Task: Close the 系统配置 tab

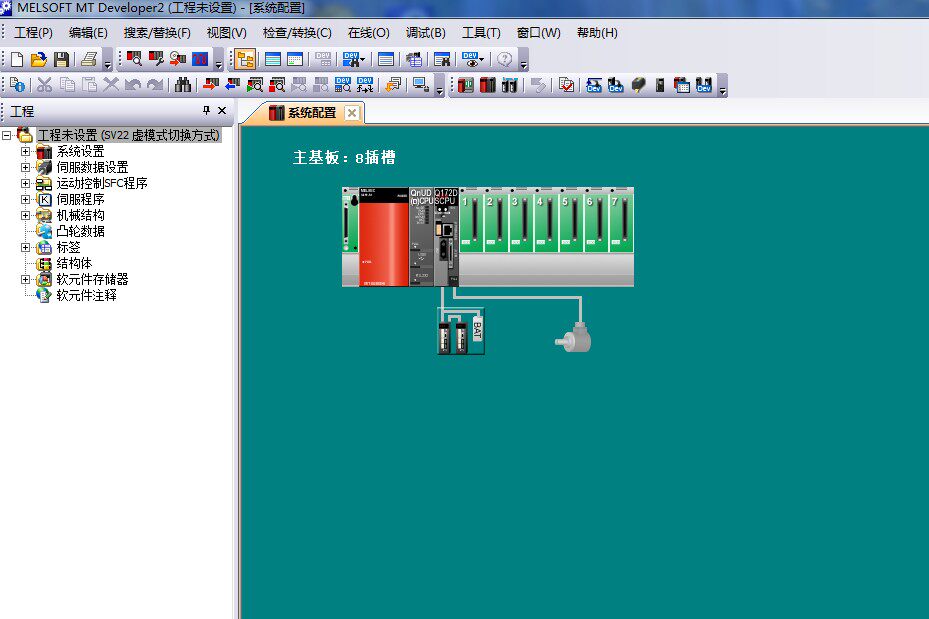Action: [x=352, y=113]
